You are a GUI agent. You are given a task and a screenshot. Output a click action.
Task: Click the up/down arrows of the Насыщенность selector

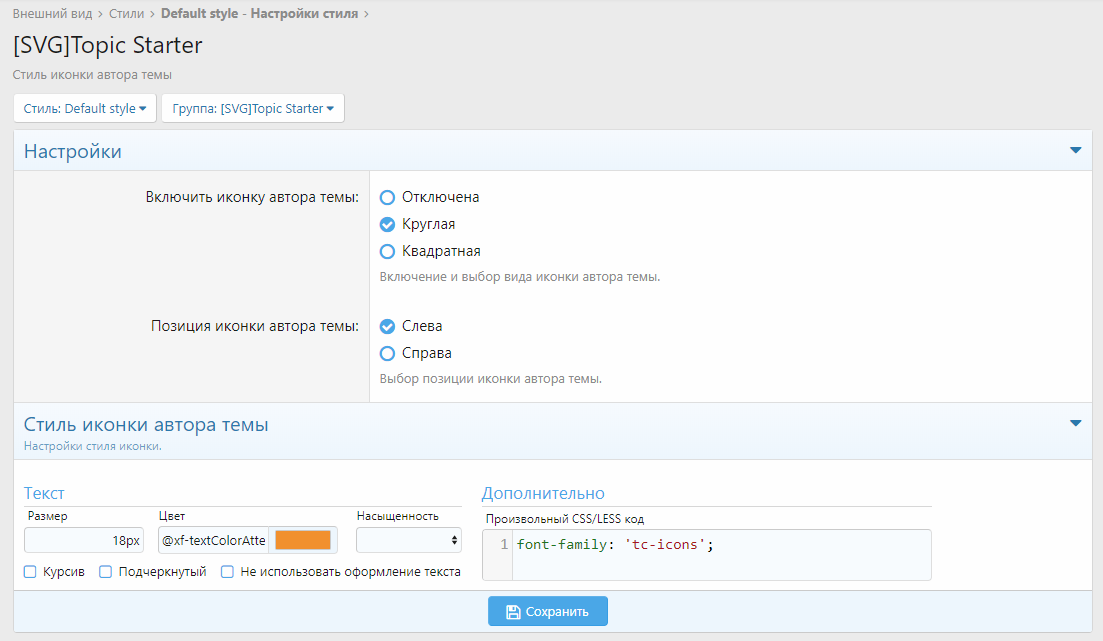tap(455, 539)
